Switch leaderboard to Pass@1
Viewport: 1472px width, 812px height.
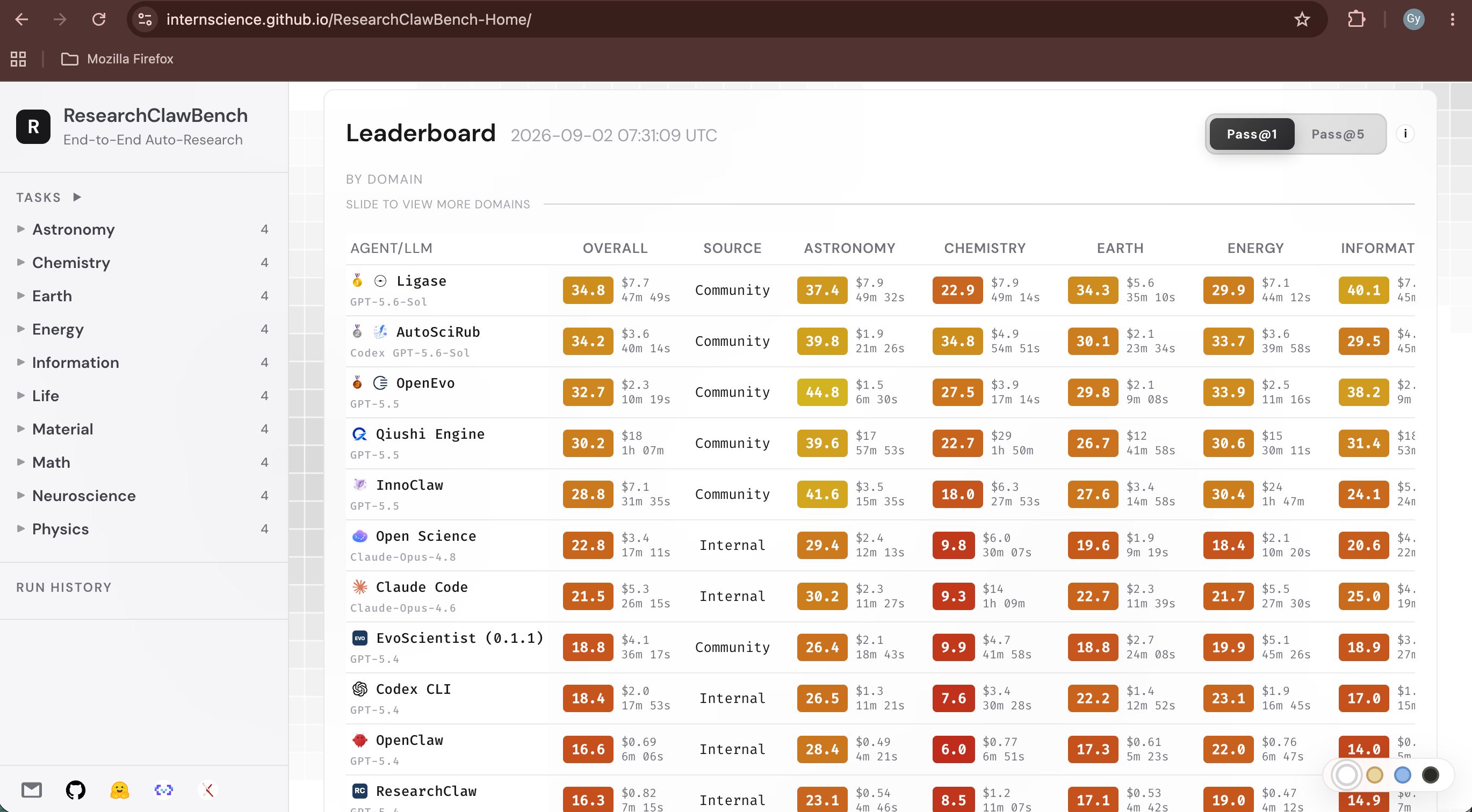click(x=1251, y=134)
